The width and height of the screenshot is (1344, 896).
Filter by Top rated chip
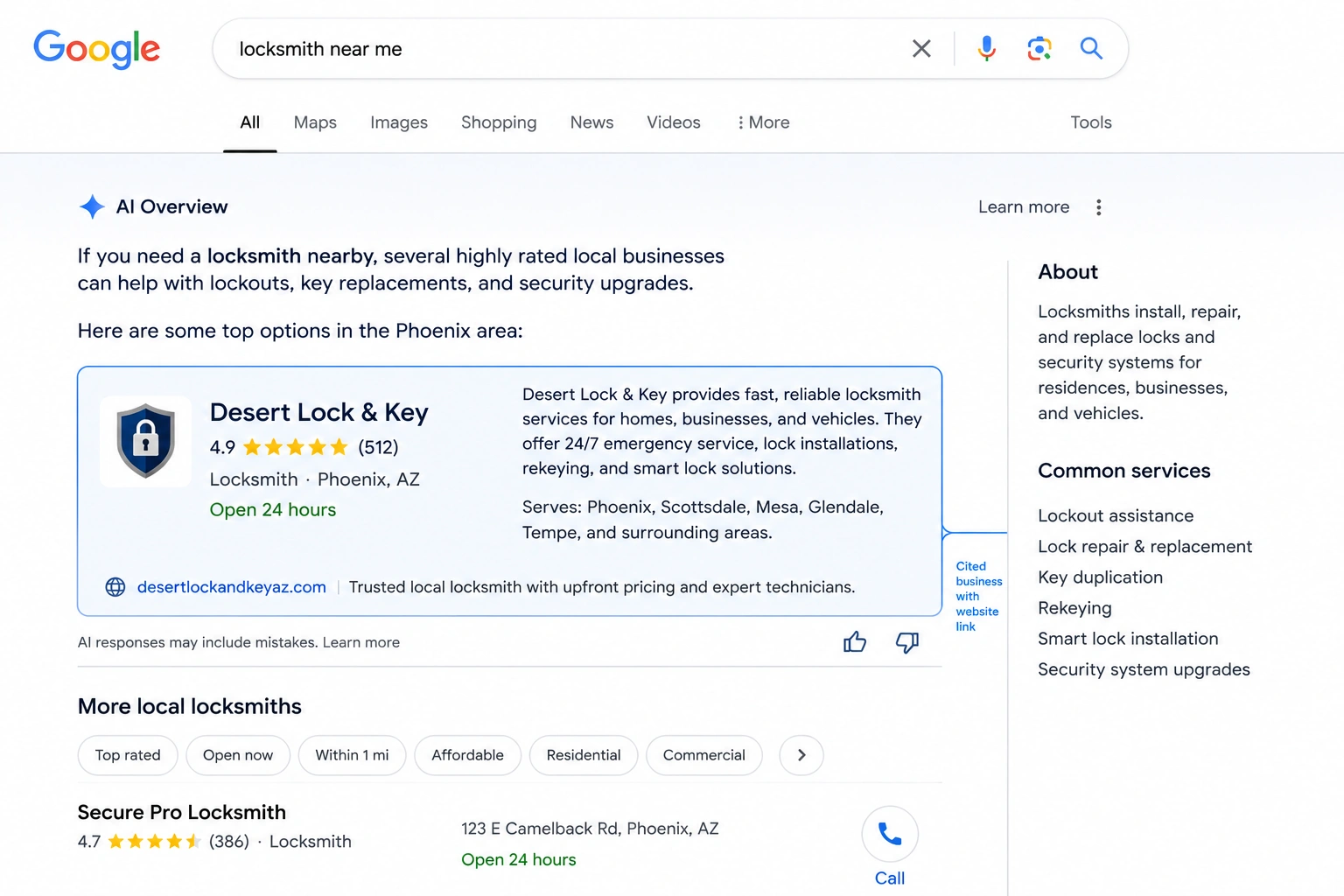coord(128,755)
